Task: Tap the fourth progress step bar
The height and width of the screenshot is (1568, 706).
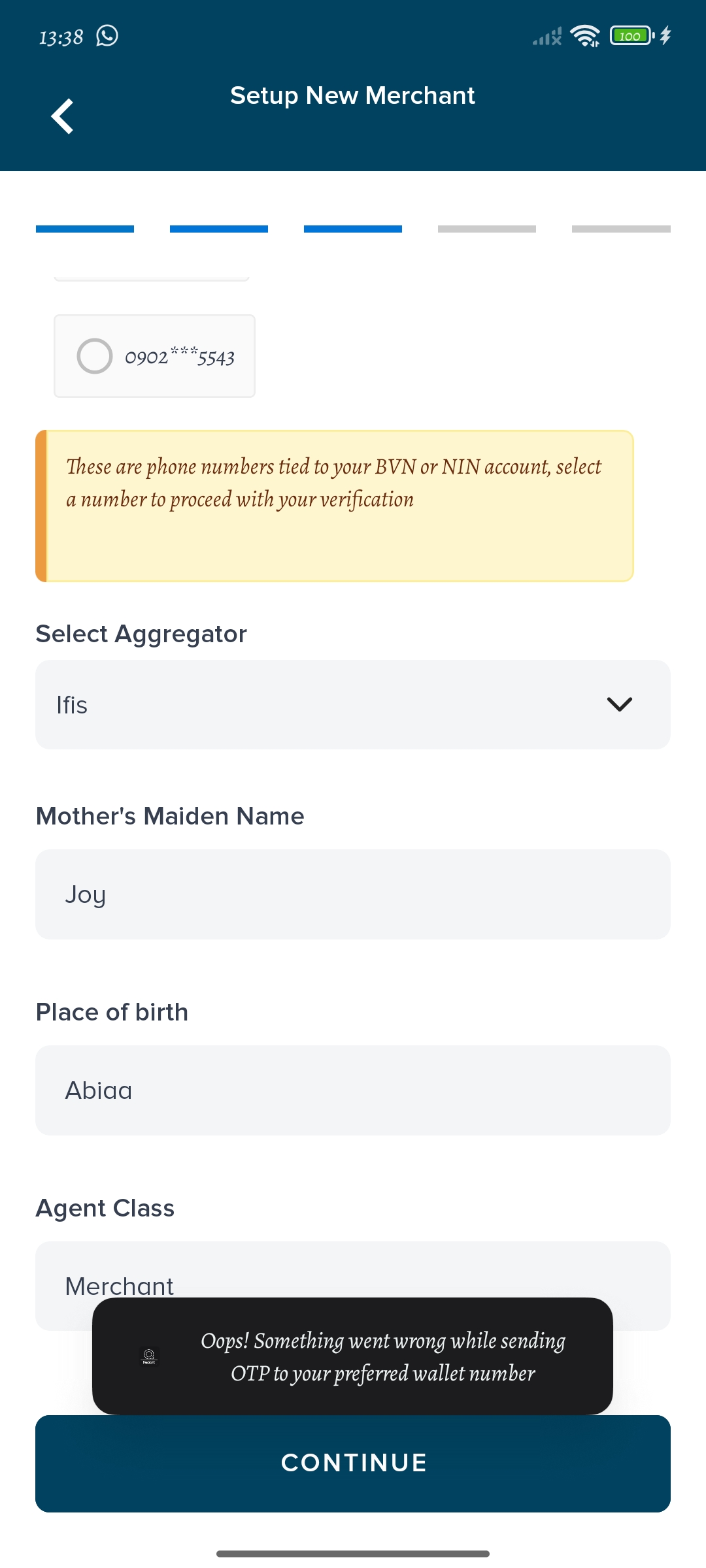Action: pyautogui.click(x=487, y=229)
